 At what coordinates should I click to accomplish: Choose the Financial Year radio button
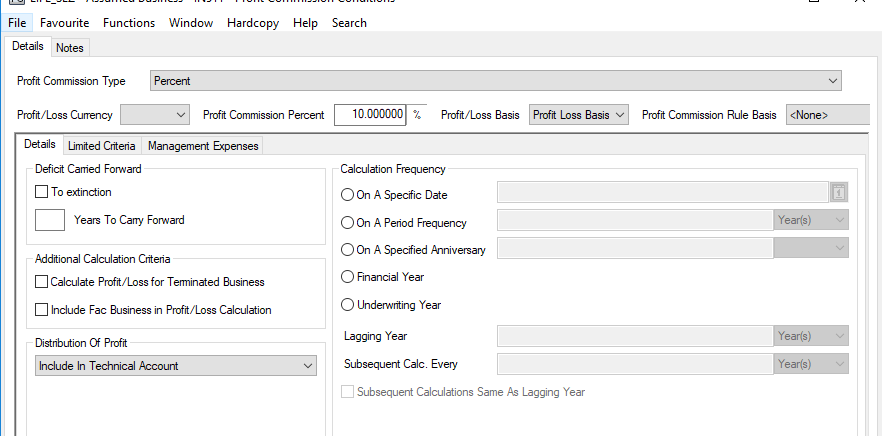tap(348, 277)
